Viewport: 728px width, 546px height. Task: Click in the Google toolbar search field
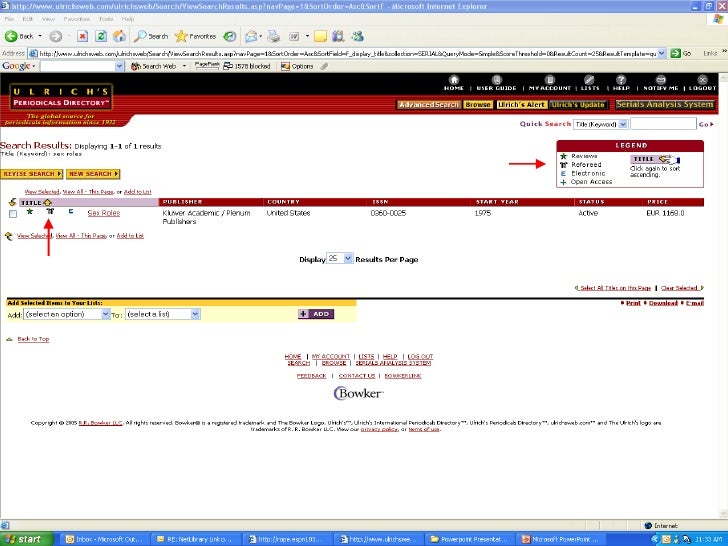pos(78,66)
